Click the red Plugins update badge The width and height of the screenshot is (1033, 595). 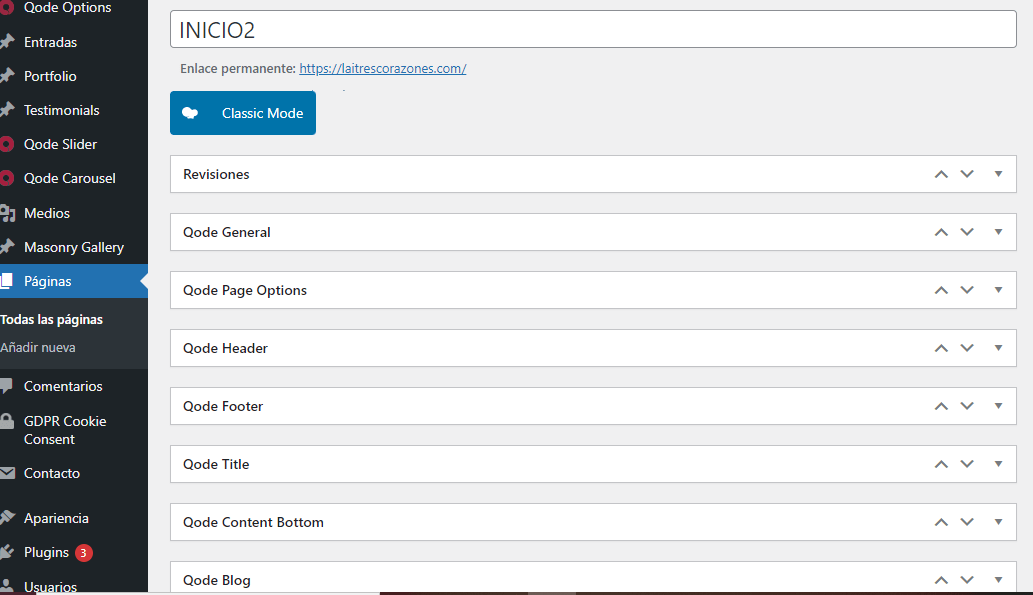[83, 553]
